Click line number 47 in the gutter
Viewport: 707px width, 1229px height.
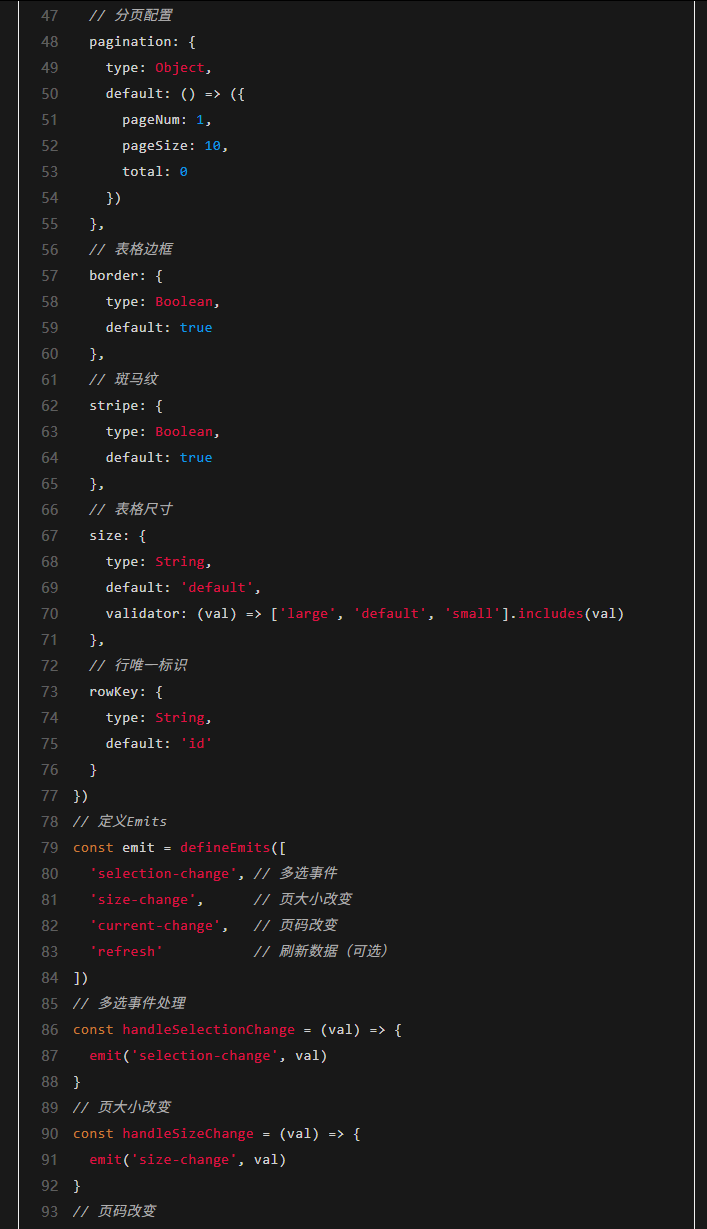pos(49,16)
